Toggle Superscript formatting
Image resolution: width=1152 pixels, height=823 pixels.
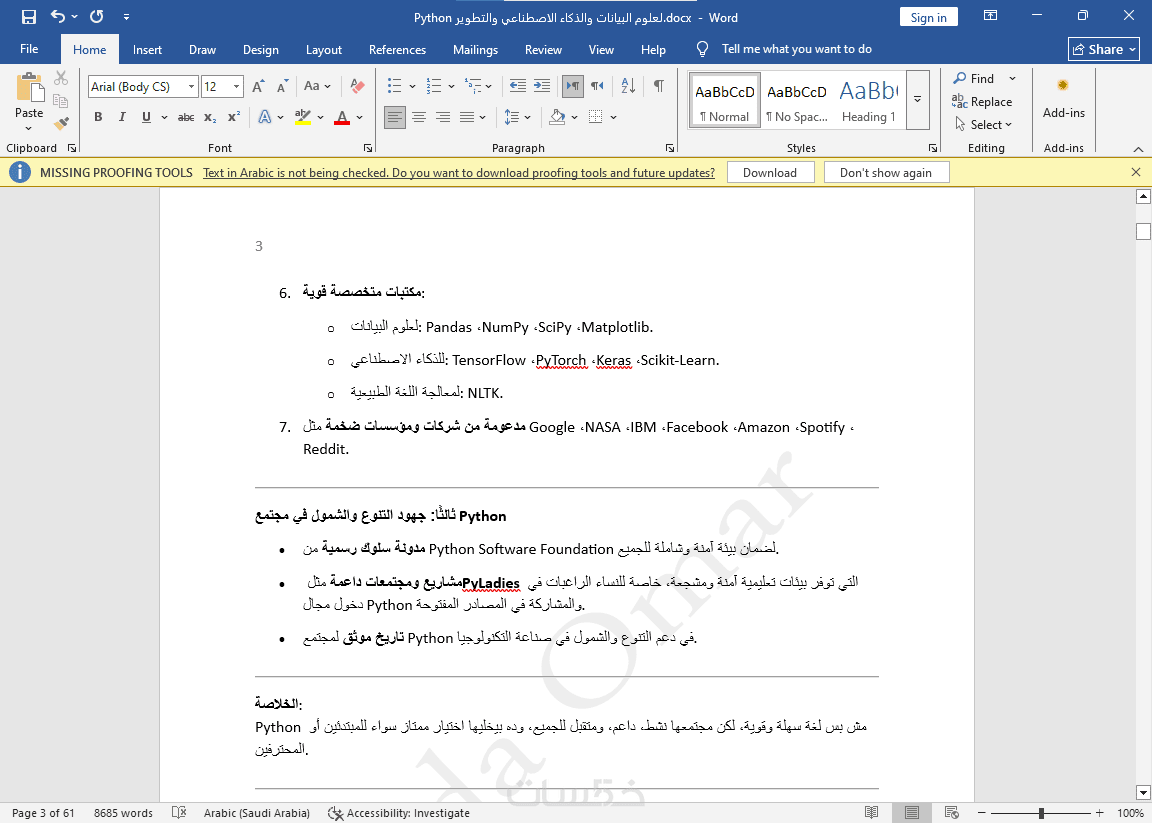(x=234, y=117)
